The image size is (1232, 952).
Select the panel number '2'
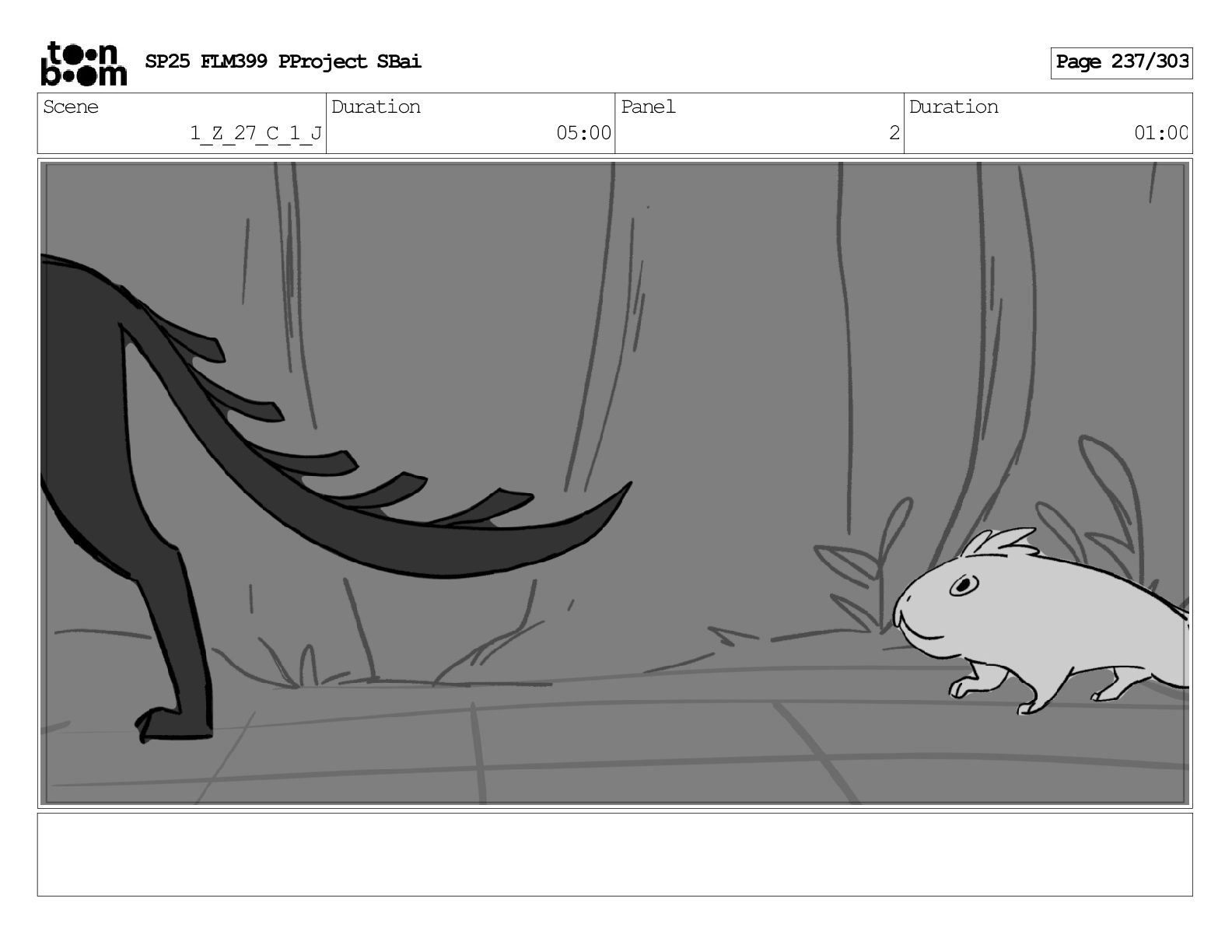(894, 134)
